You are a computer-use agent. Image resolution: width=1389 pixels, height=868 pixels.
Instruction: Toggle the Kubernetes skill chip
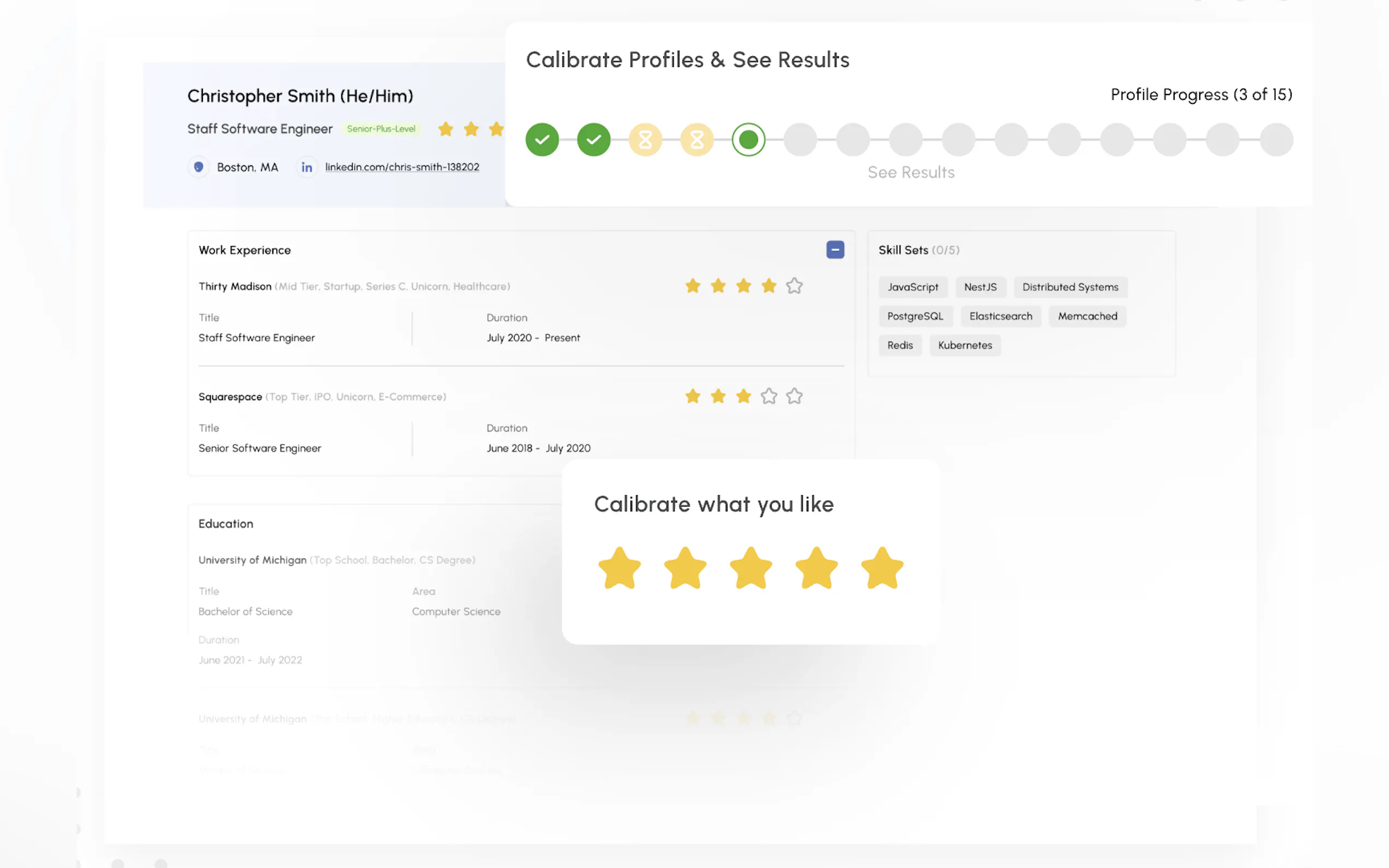965,345
